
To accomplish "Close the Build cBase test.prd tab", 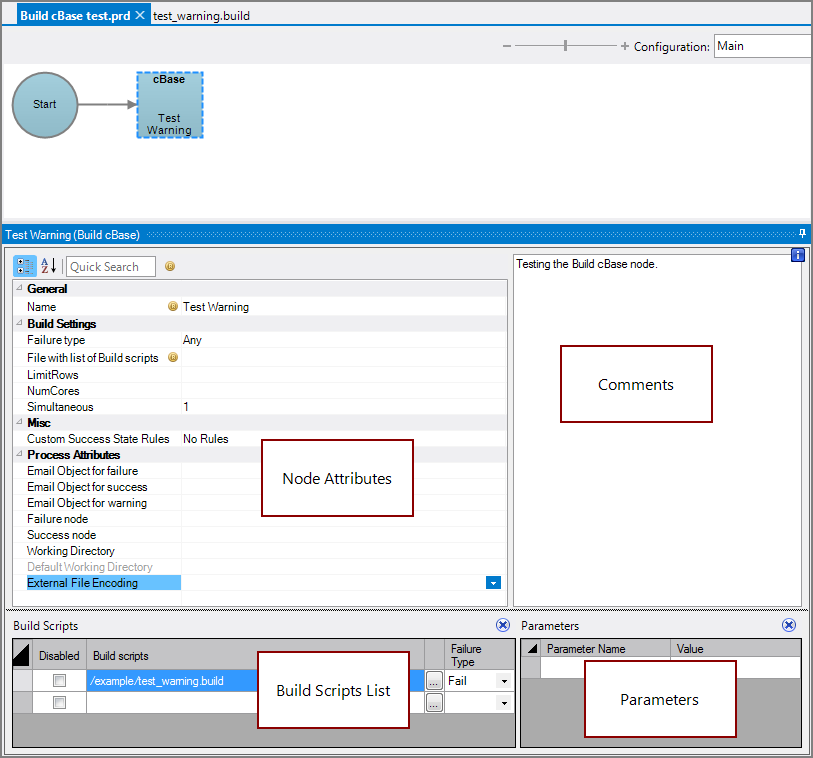I will pos(141,15).
